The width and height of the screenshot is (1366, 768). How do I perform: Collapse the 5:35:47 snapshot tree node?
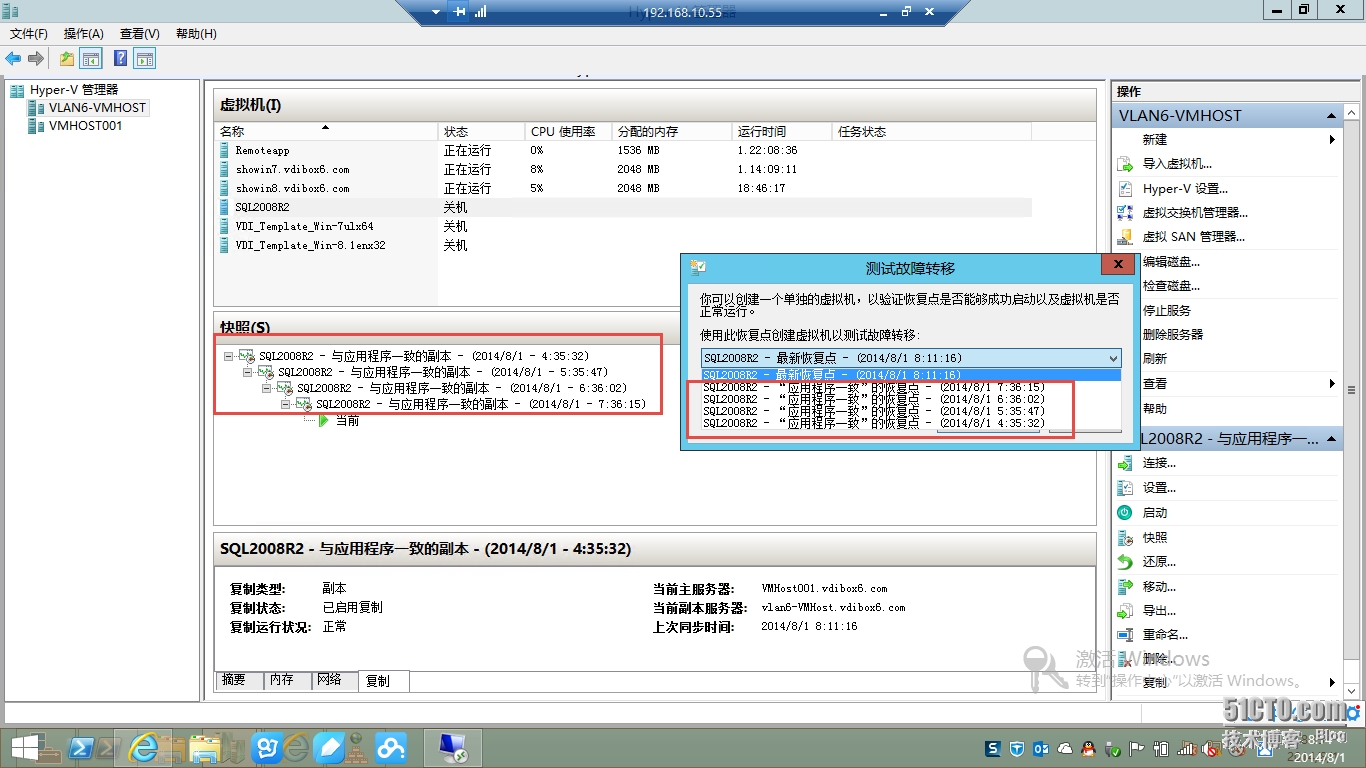(248, 372)
